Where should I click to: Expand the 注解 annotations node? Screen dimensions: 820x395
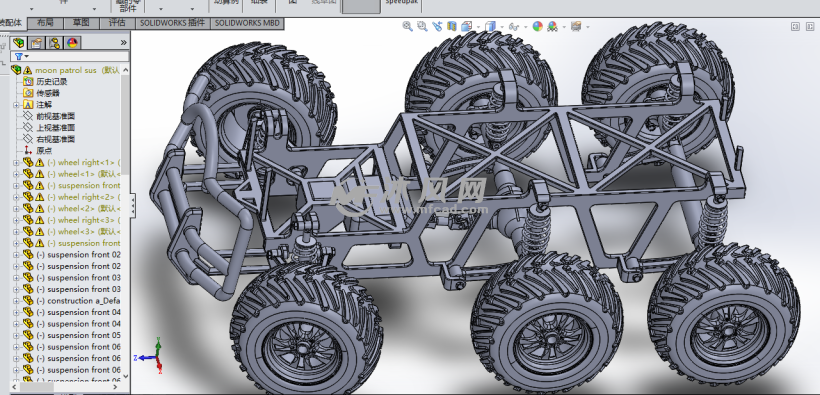16,105
